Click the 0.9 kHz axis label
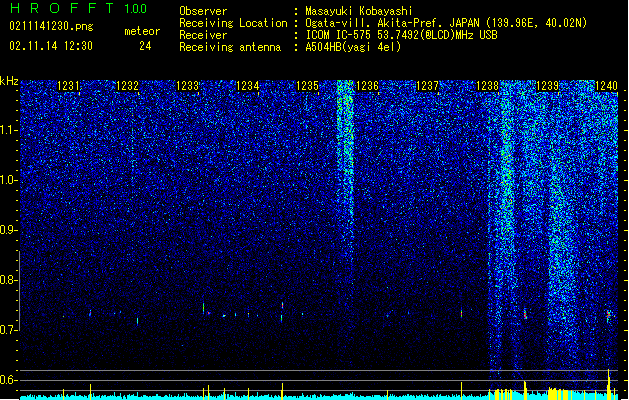Screen dimensions: 629x400 click(8, 230)
